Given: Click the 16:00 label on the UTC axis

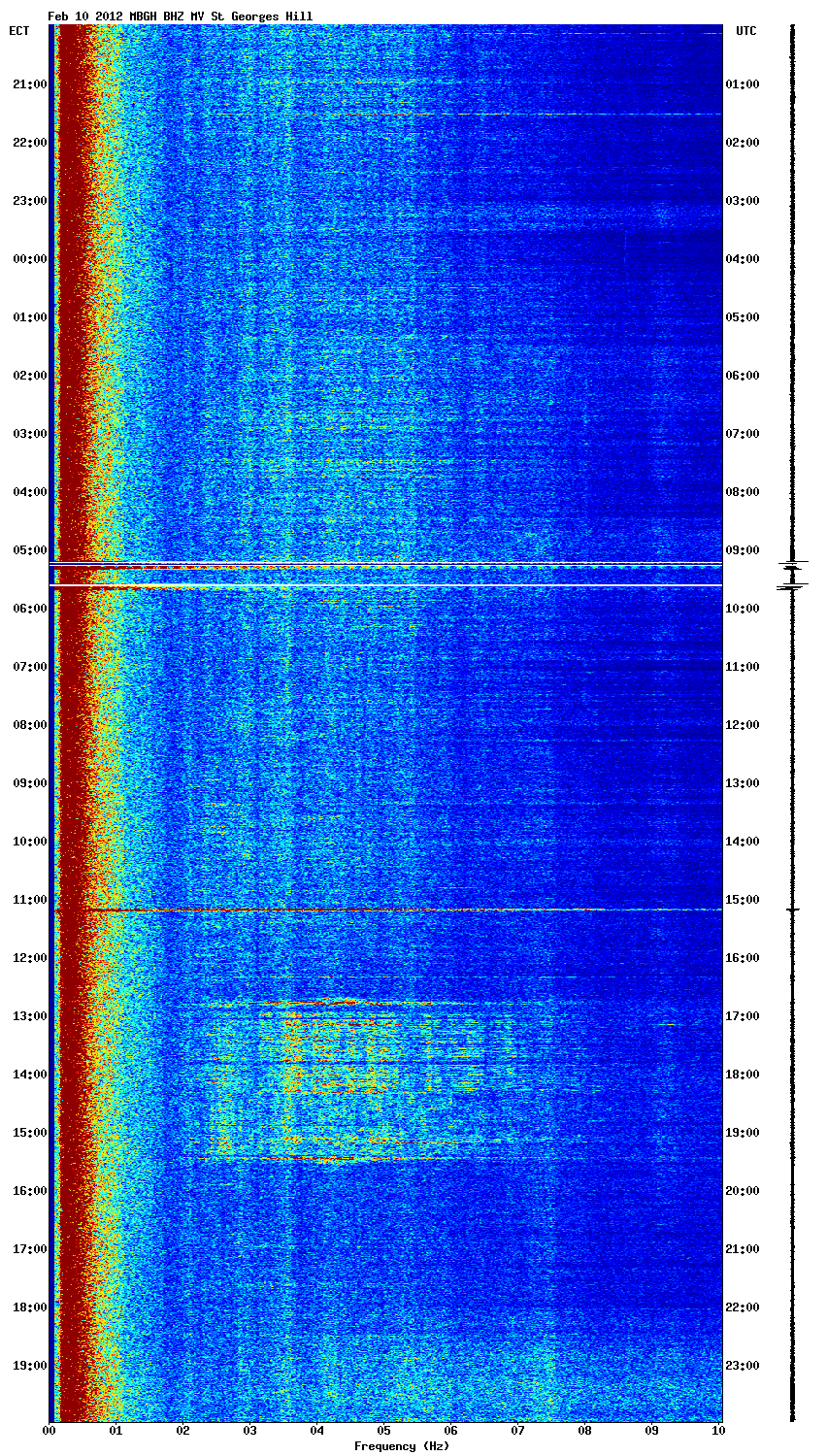Looking at the screenshot, I should [743, 958].
